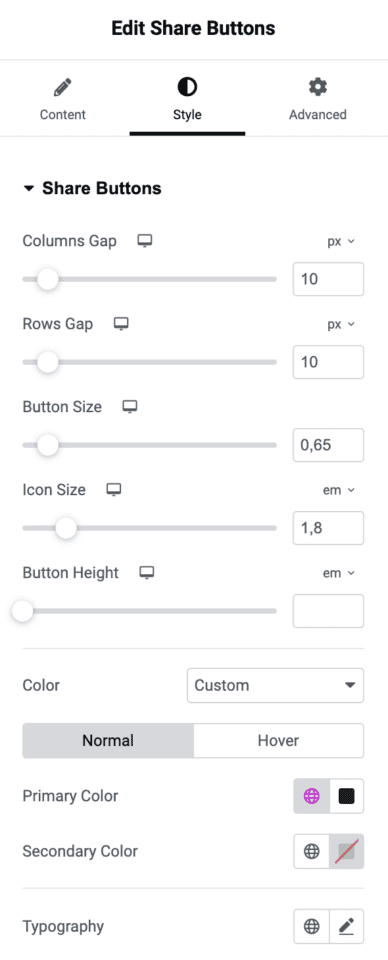Open global fonts globe for Typography
Image resolution: width=388 pixels, height=960 pixels.
[312, 926]
